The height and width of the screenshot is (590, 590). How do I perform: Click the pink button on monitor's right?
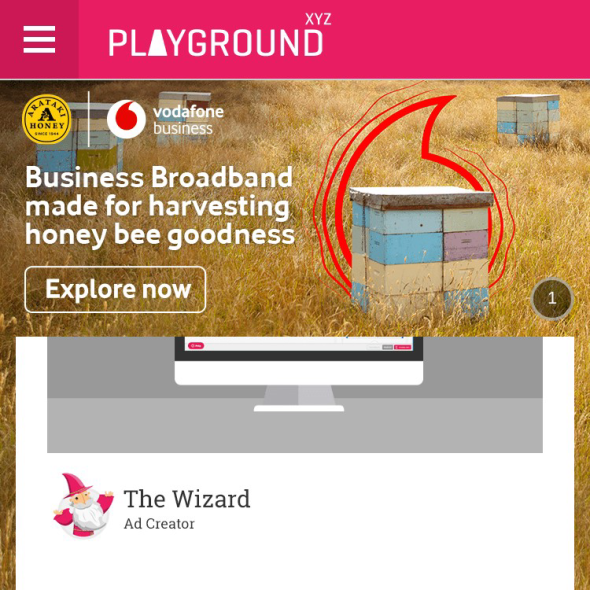tap(403, 347)
